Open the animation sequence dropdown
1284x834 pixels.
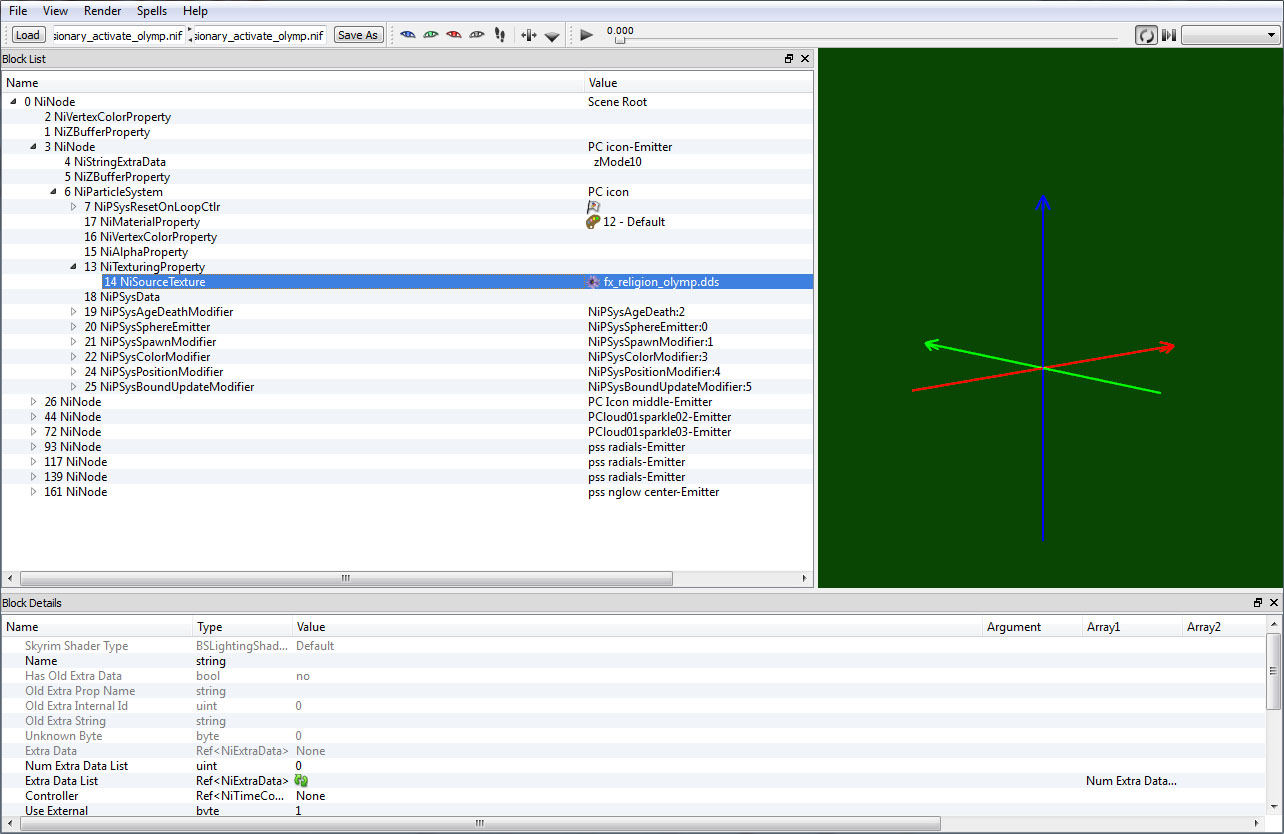1230,35
